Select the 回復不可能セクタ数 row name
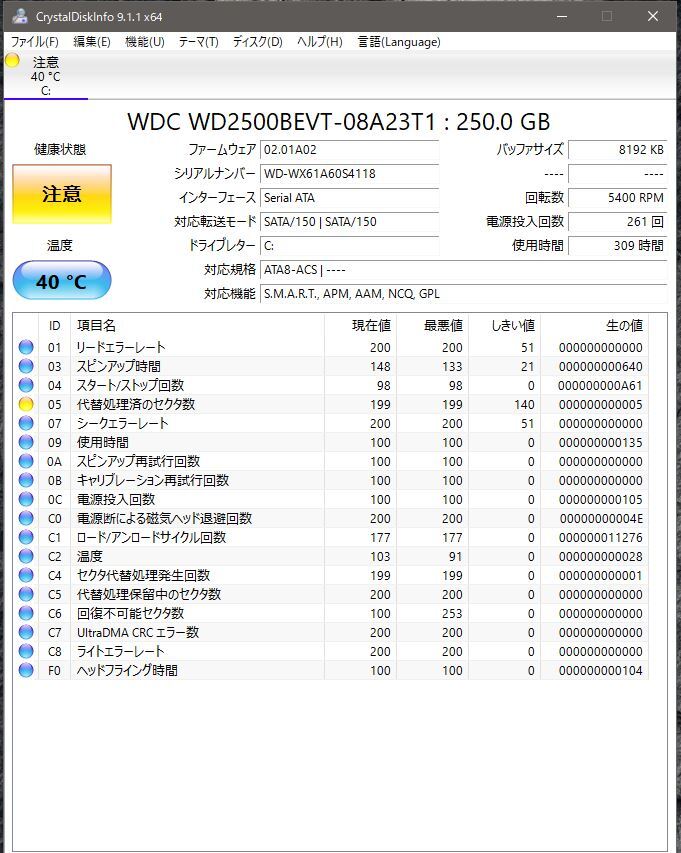This screenshot has width=681, height=853. (x=131, y=614)
